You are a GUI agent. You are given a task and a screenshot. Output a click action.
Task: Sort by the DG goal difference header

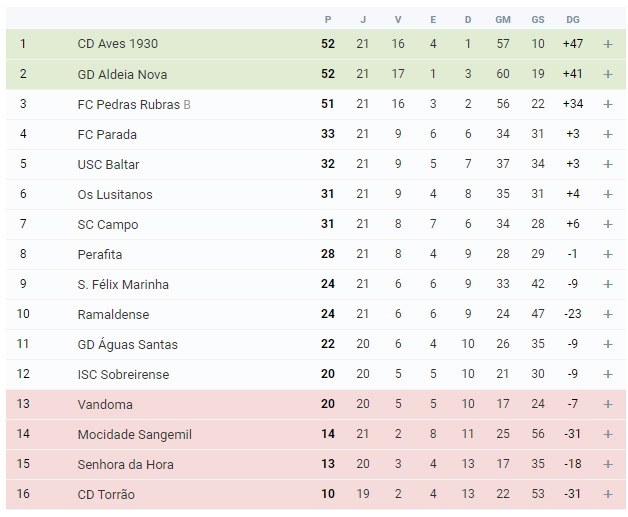pyautogui.click(x=573, y=20)
